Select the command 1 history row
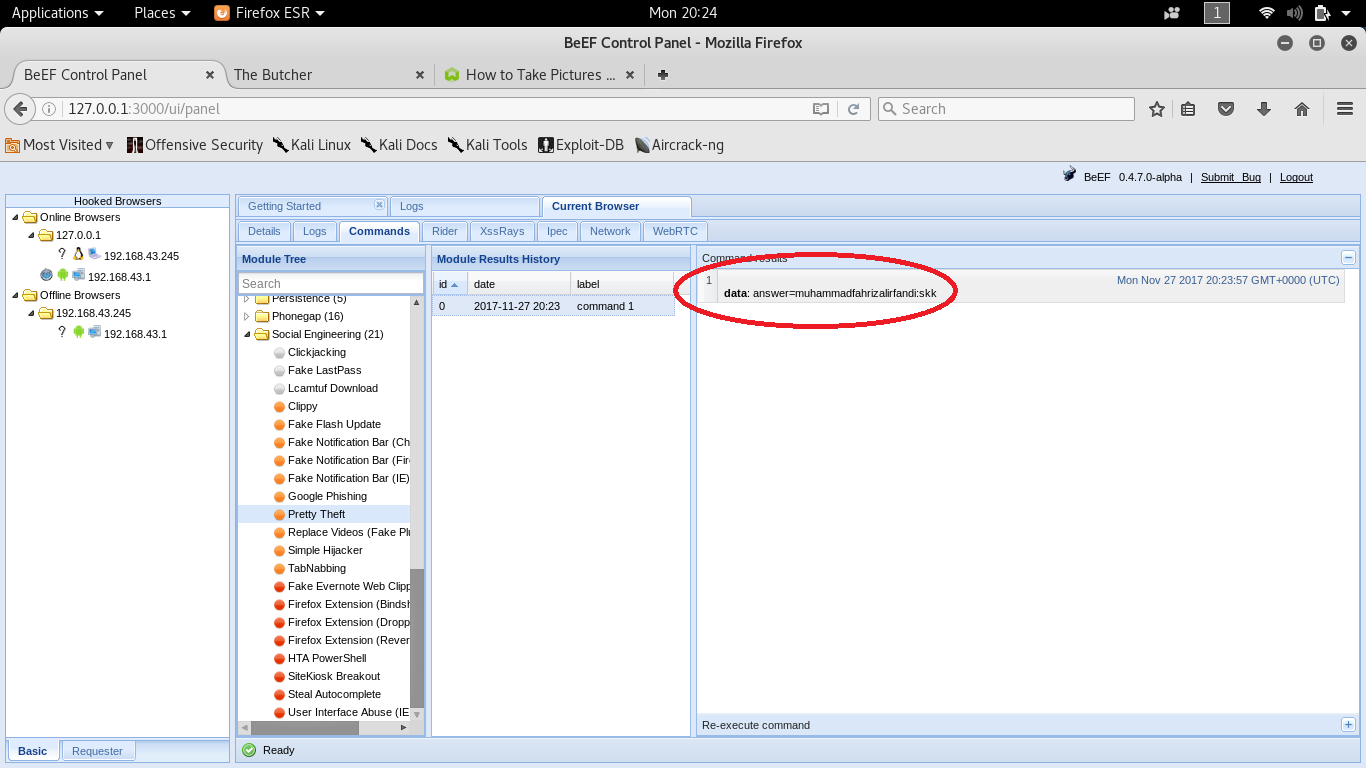This screenshot has width=1366, height=768. click(x=553, y=306)
